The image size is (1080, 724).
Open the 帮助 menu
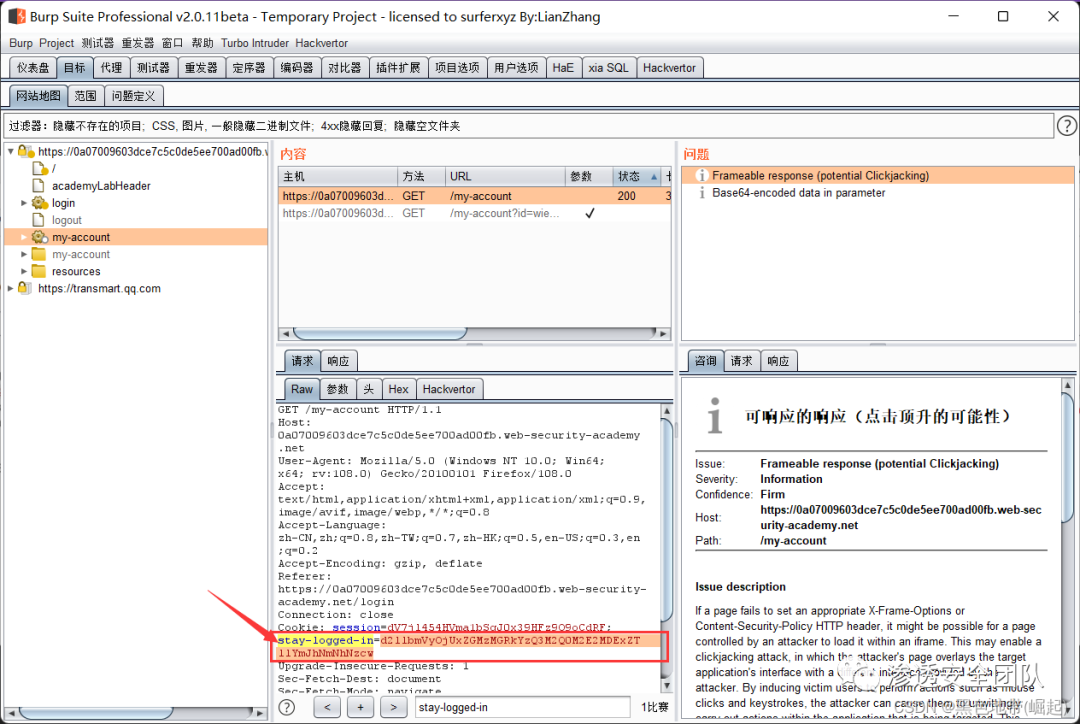[202, 43]
